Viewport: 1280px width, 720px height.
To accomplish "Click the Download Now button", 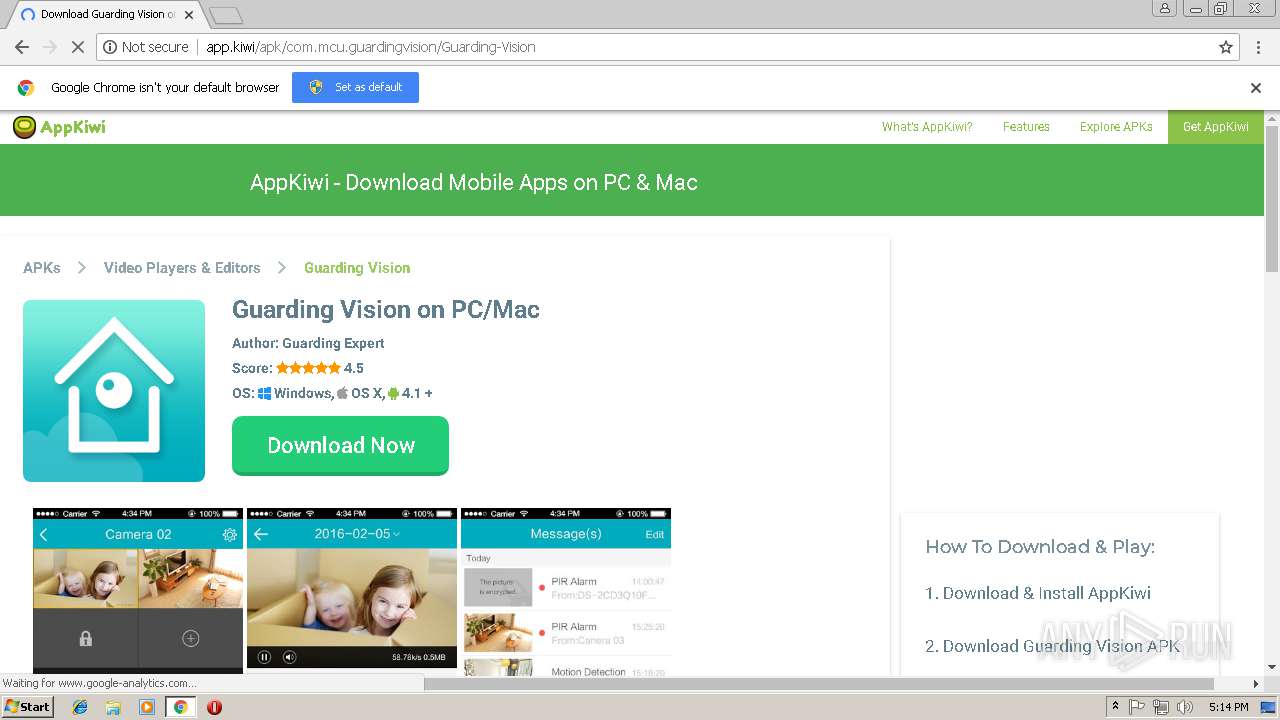I will pyautogui.click(x=340, y=446).
